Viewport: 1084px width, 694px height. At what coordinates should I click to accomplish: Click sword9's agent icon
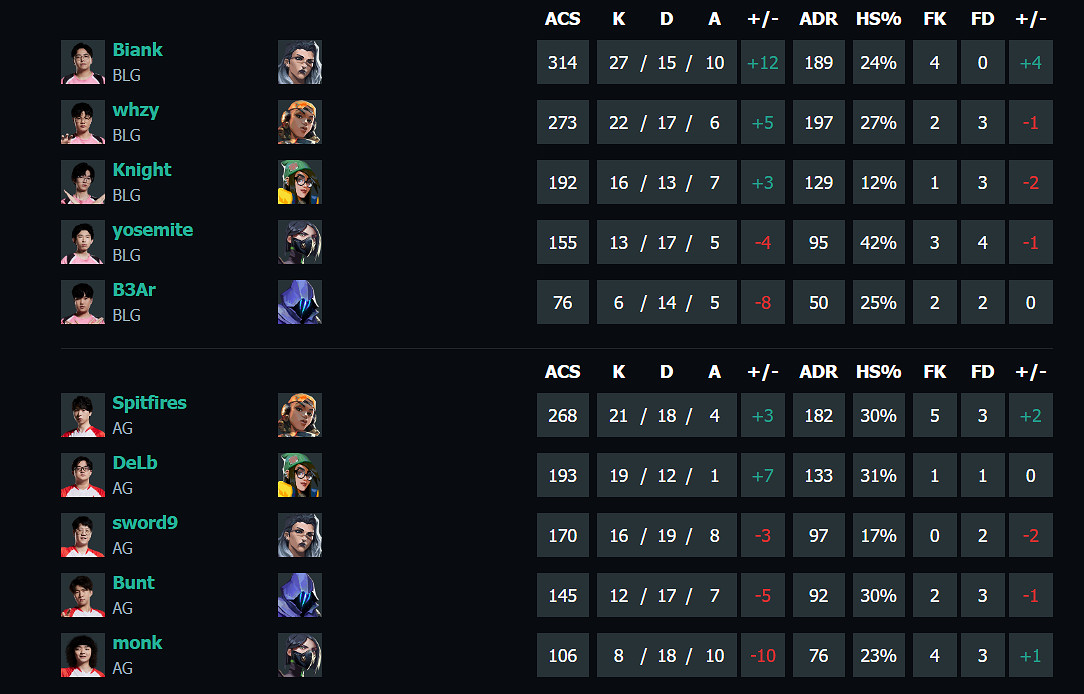tap(299, 535)
